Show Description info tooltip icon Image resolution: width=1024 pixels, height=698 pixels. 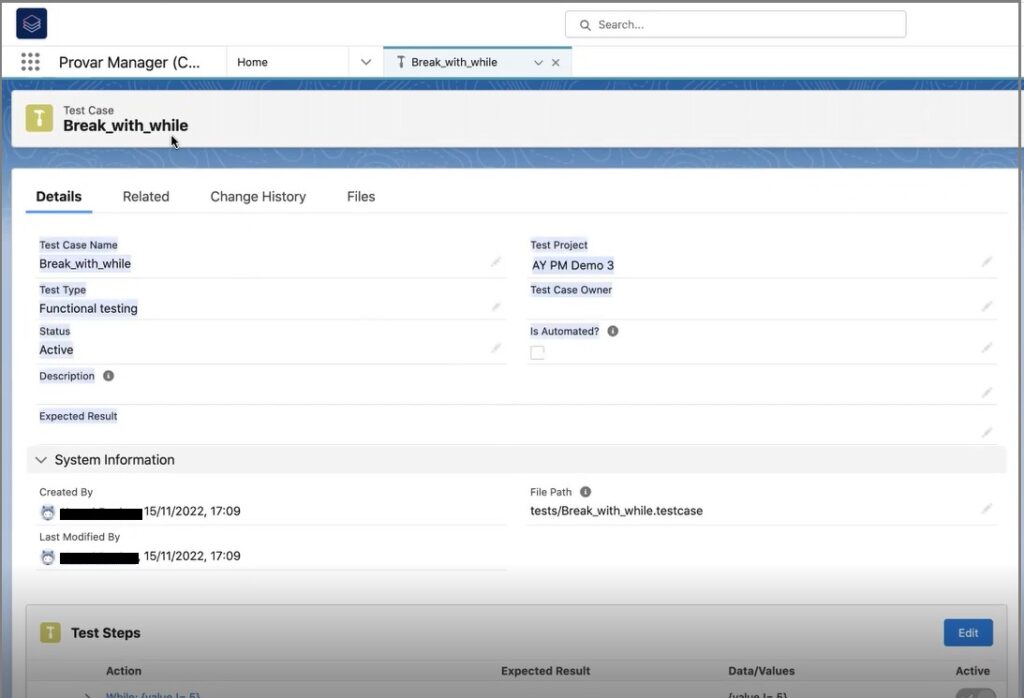point(108,376)
